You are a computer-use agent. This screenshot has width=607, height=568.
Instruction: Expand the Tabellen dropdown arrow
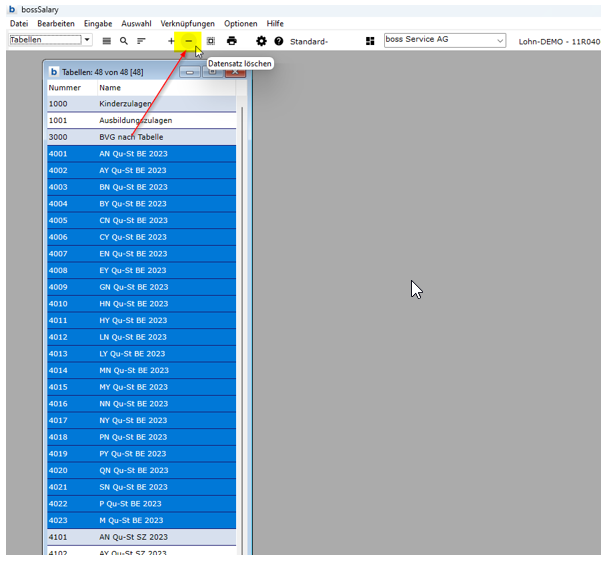pos(87,40)
